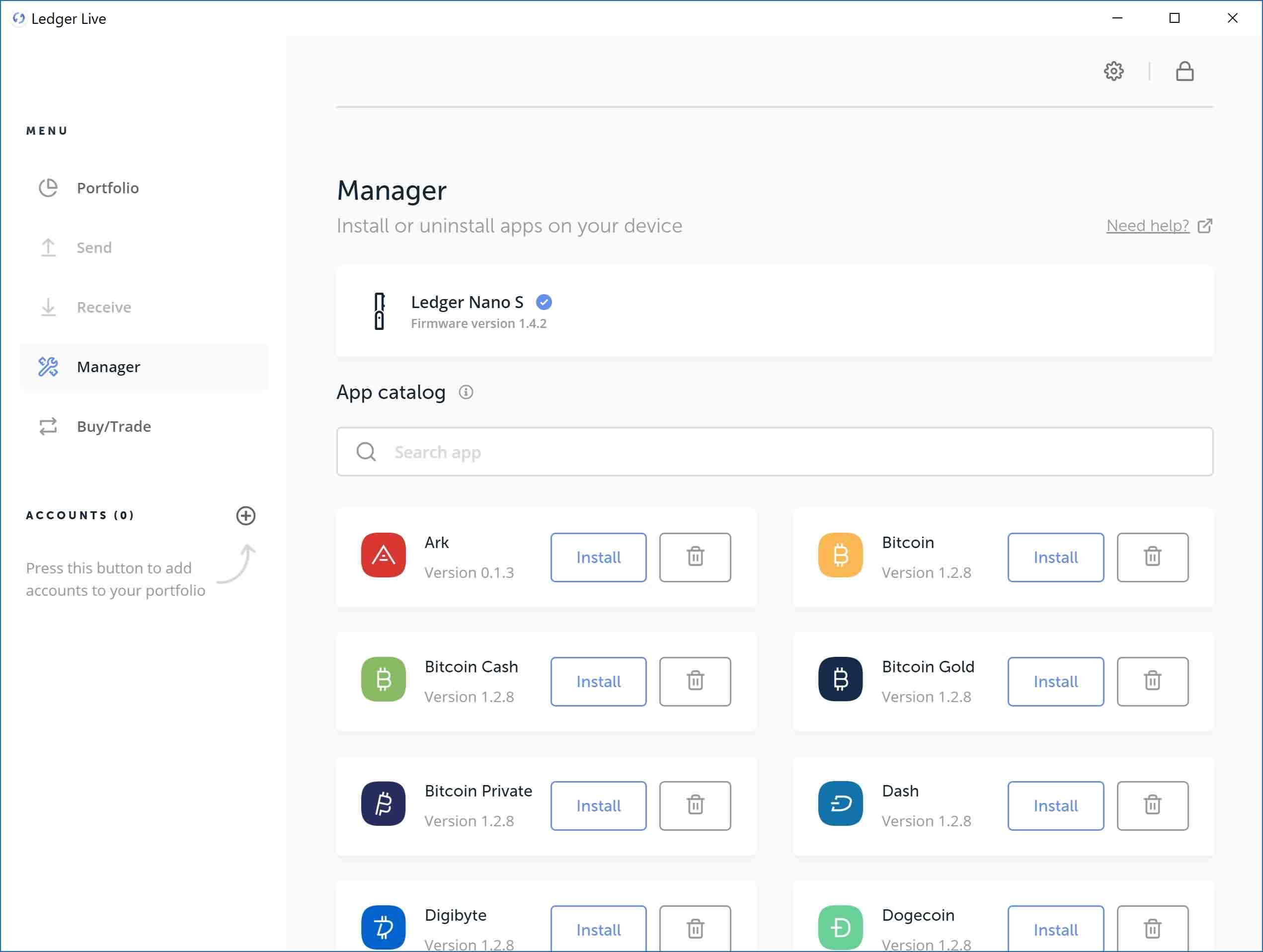
Task: Open the Buy/Trade menu item
Action: click(144, 427)
